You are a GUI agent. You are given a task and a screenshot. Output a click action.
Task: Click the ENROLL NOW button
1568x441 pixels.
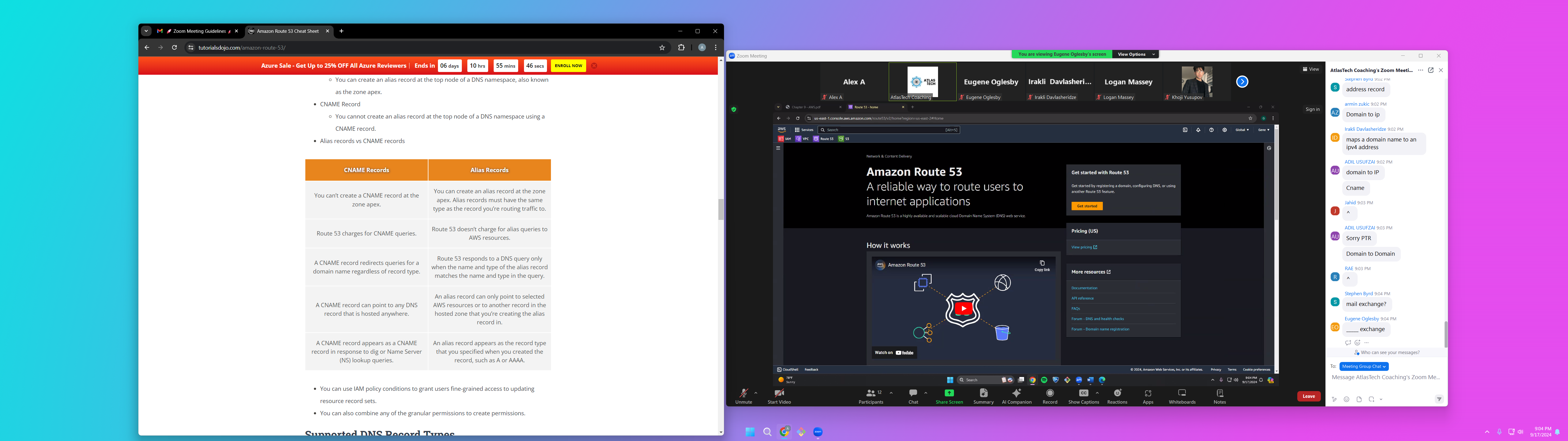point(568,66)
